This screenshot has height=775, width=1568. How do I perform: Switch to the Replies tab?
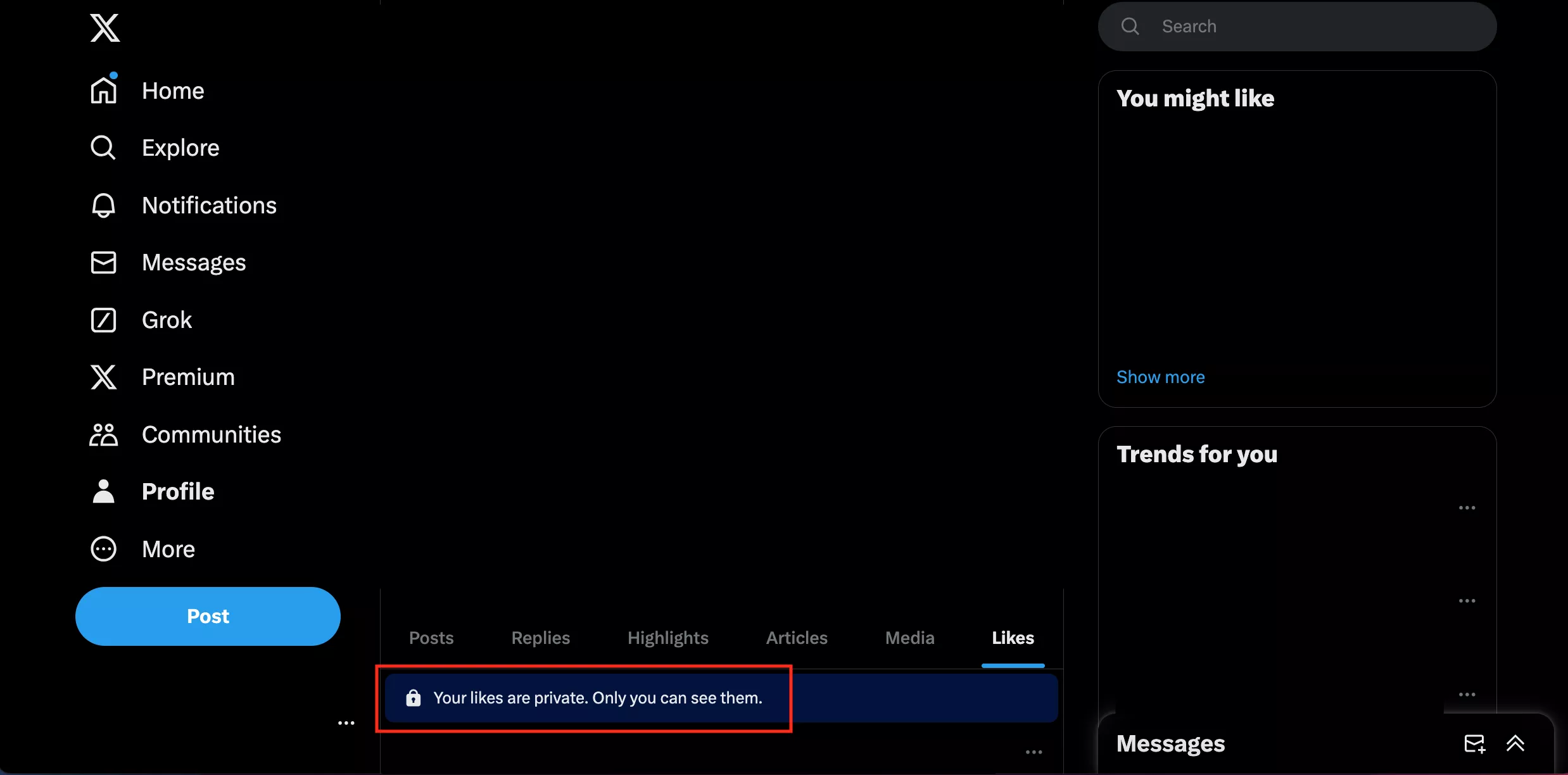click(540, 638)
